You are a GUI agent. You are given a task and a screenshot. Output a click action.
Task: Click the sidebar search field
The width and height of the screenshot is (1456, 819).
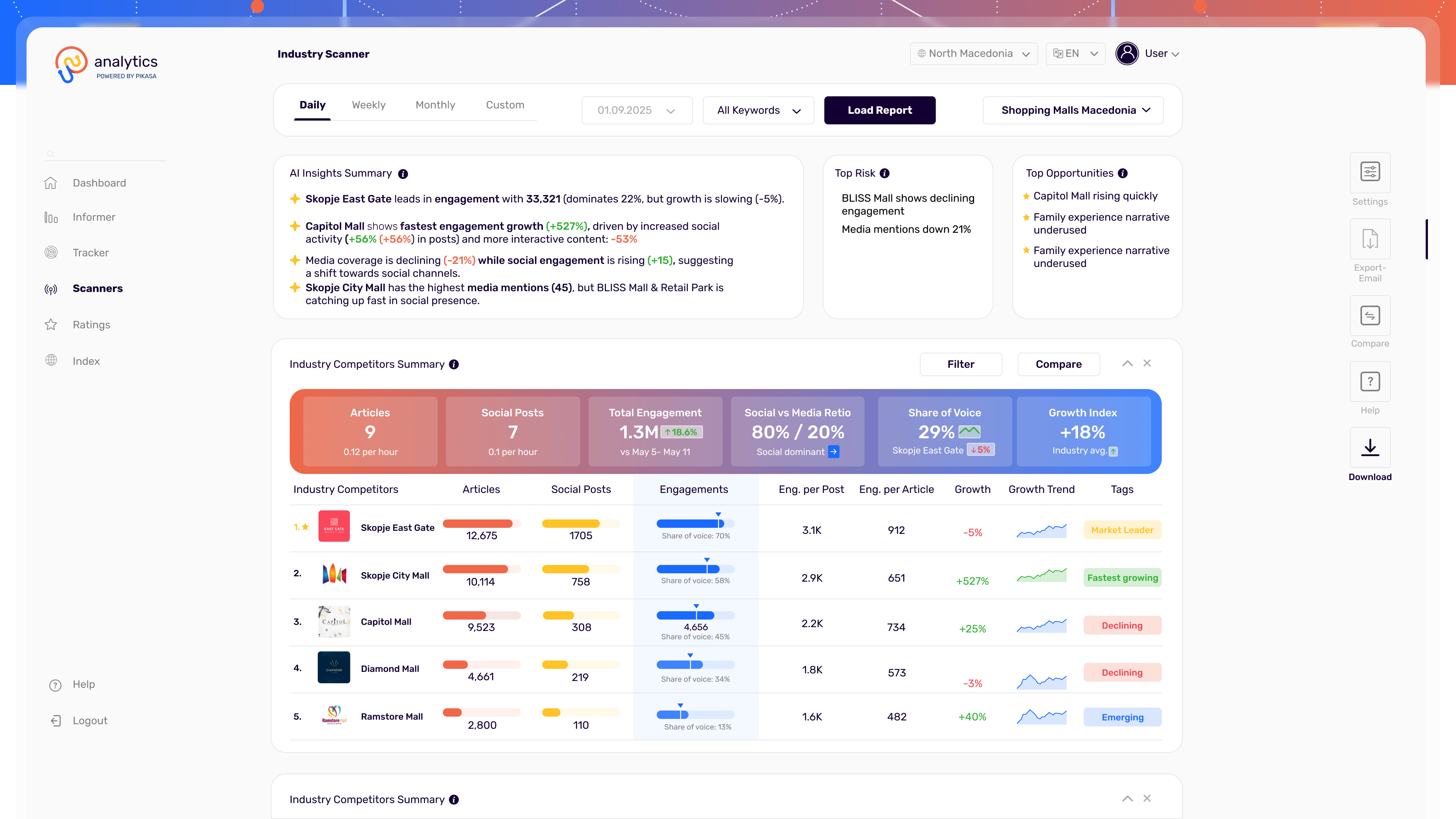pos(105,154)
